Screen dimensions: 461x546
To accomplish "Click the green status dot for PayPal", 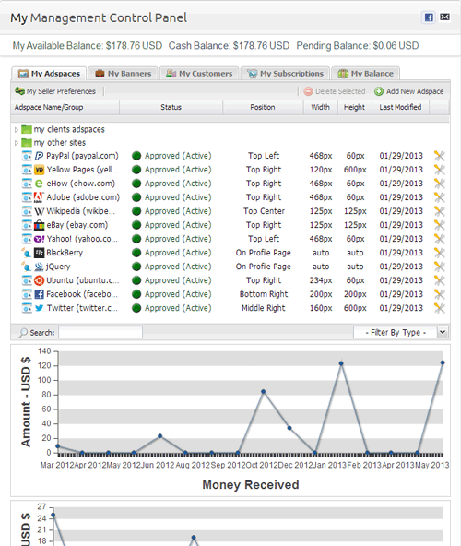I will (136, 156).
